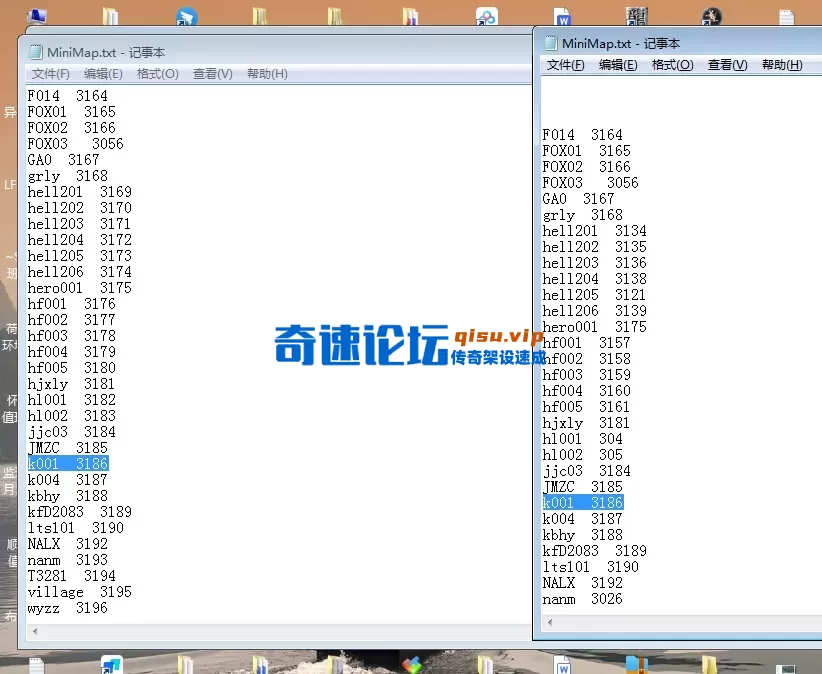822x674 pixels.
Task: Open 格式(O) menu in the right Notepad window
Action: (672, 65)
